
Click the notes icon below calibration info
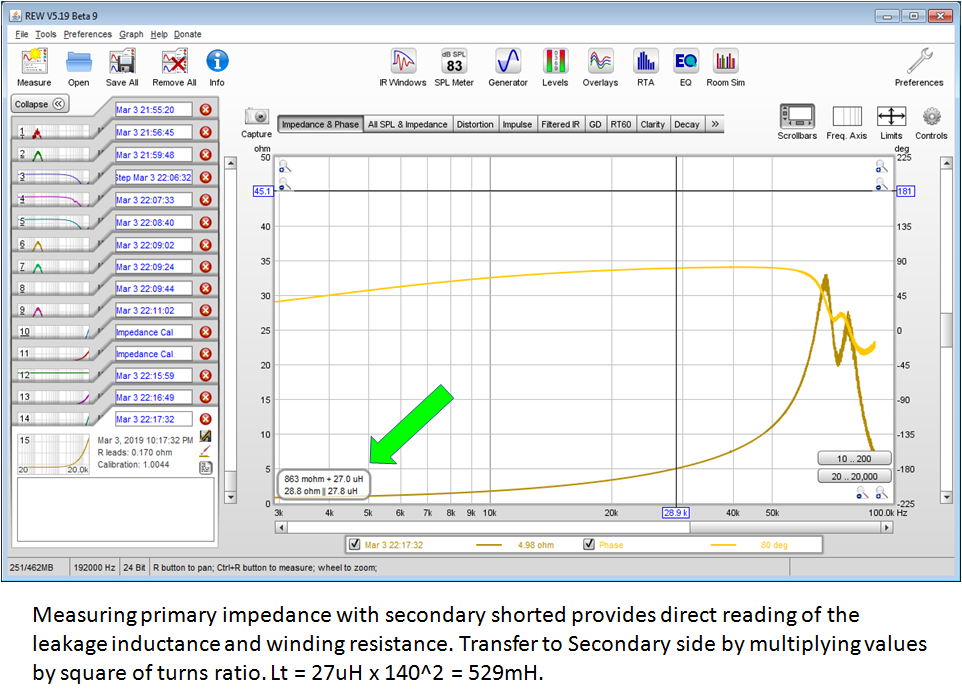click(206, 468)
